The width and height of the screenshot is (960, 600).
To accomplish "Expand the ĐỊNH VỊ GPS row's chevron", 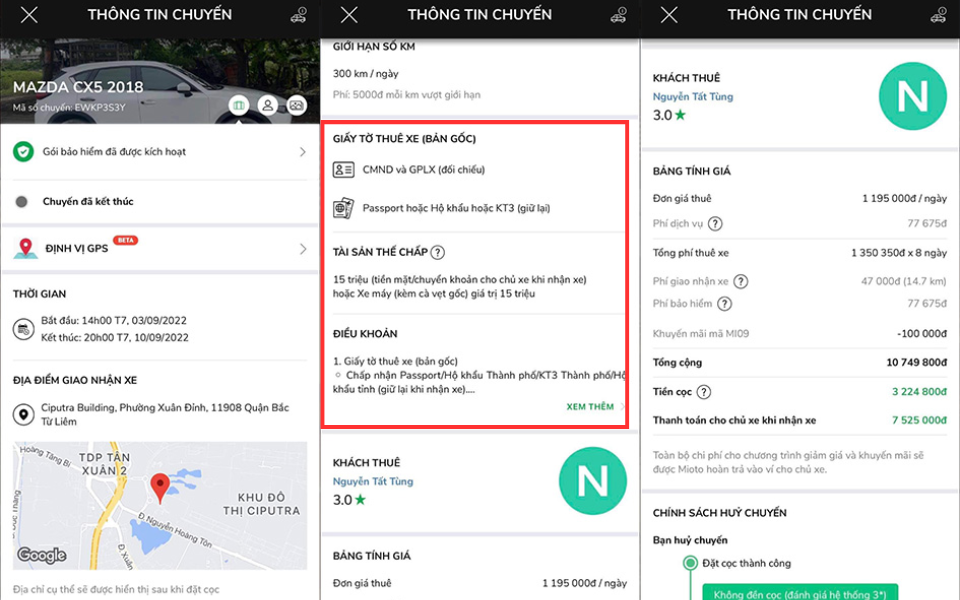I will tap(302, 249).
